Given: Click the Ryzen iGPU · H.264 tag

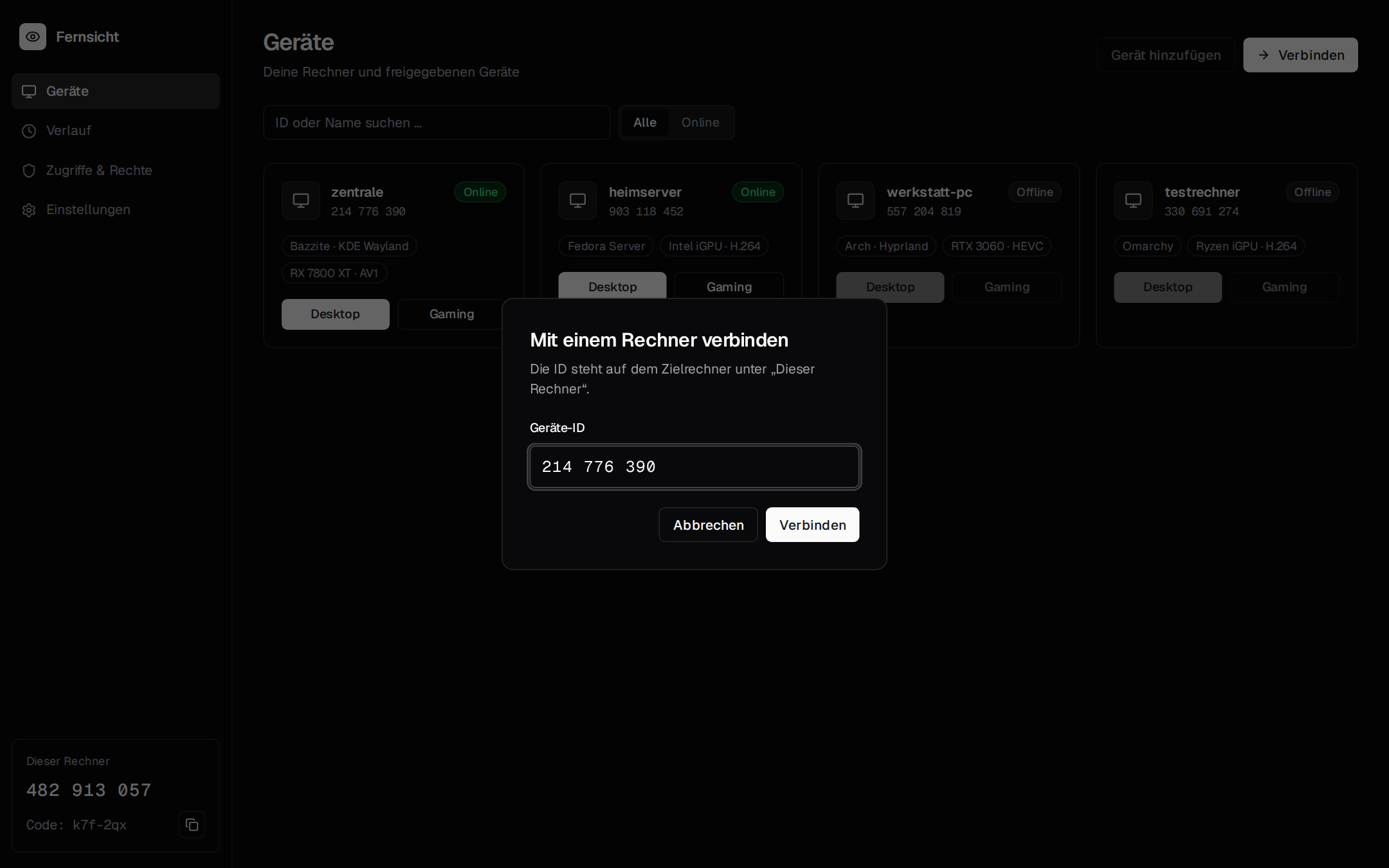Looking at the screenshot, I should [x=1246, y=246].
